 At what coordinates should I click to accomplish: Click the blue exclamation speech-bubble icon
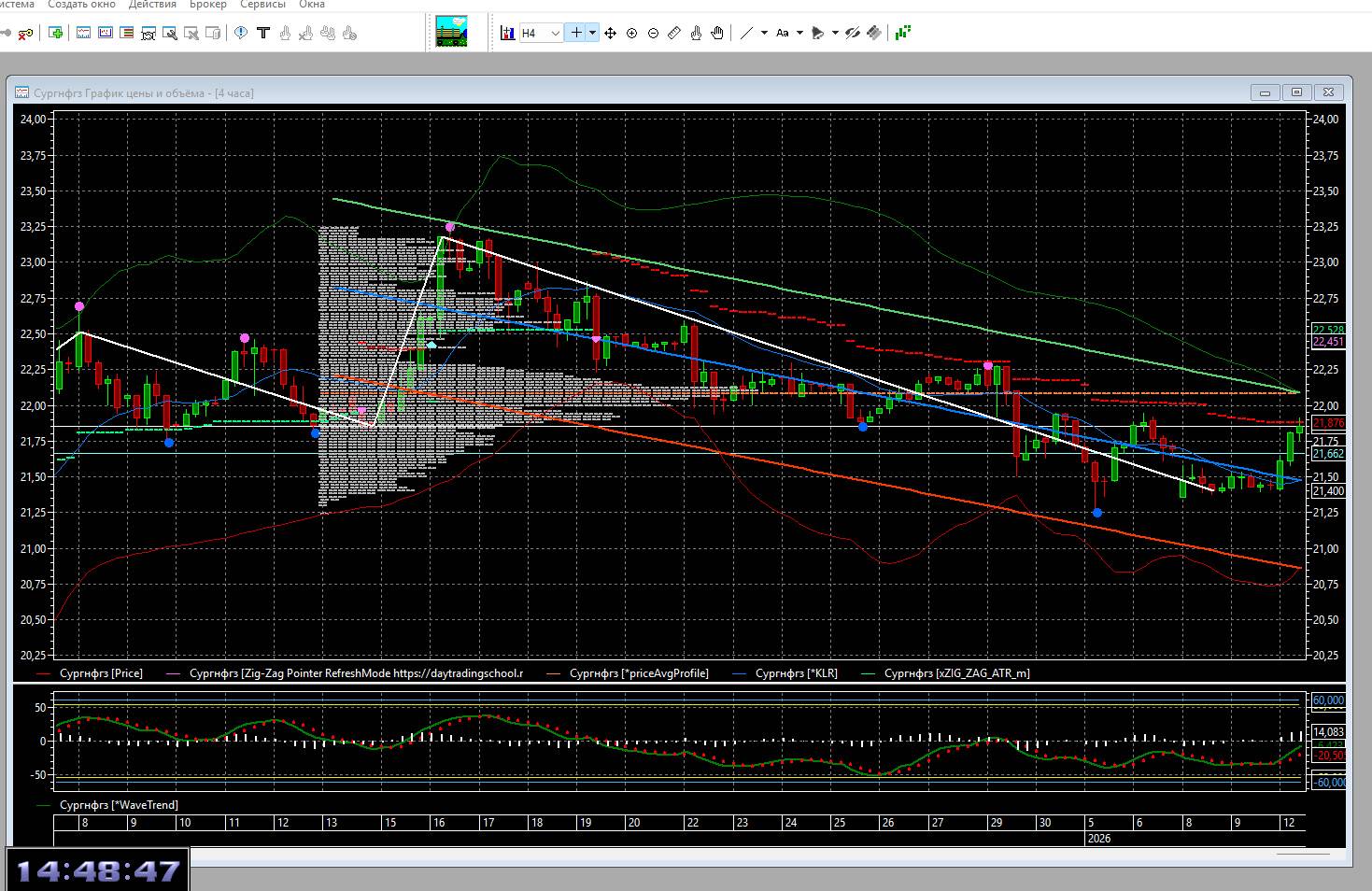[x=241, y=33]
